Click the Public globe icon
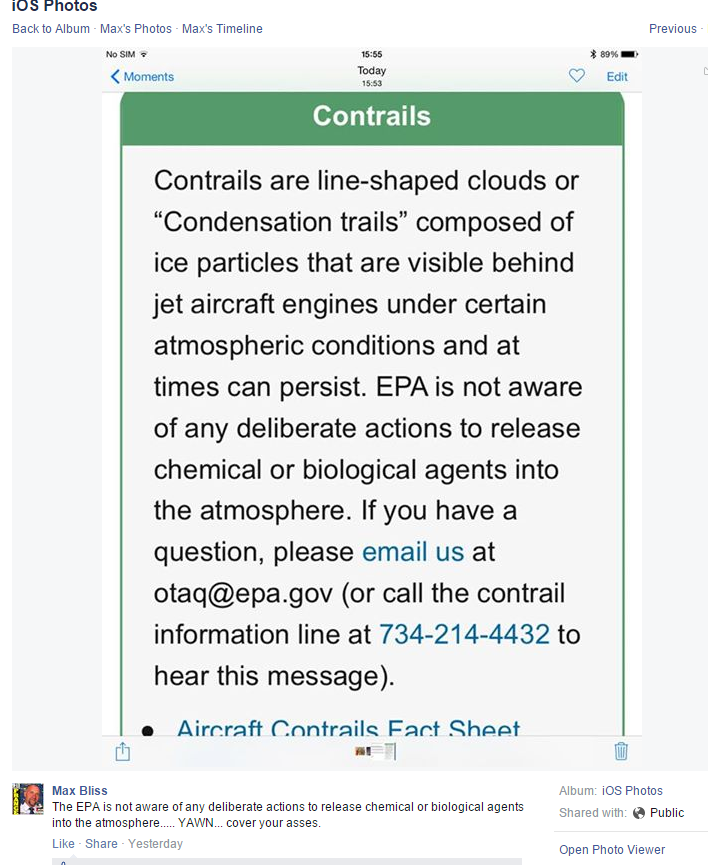 click(639, 813)
